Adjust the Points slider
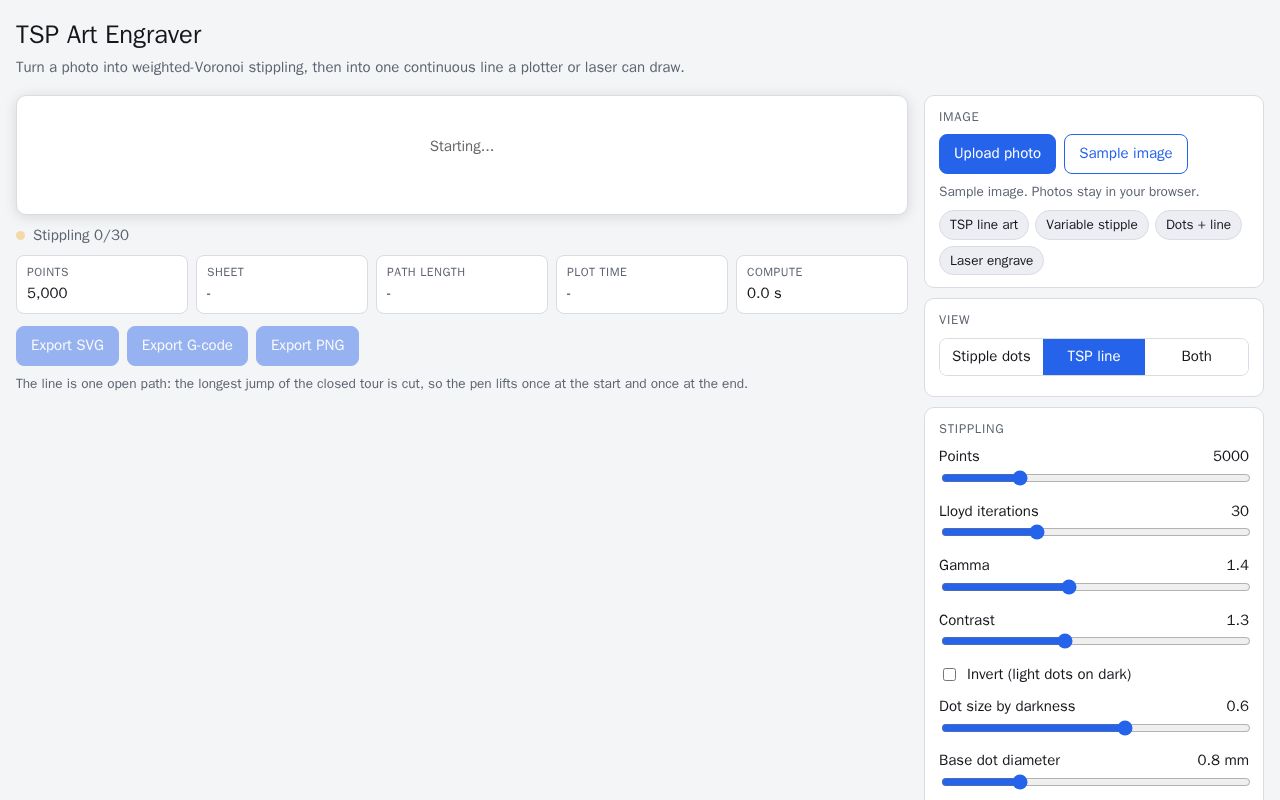1280x800 pixels. [1095, 478]
